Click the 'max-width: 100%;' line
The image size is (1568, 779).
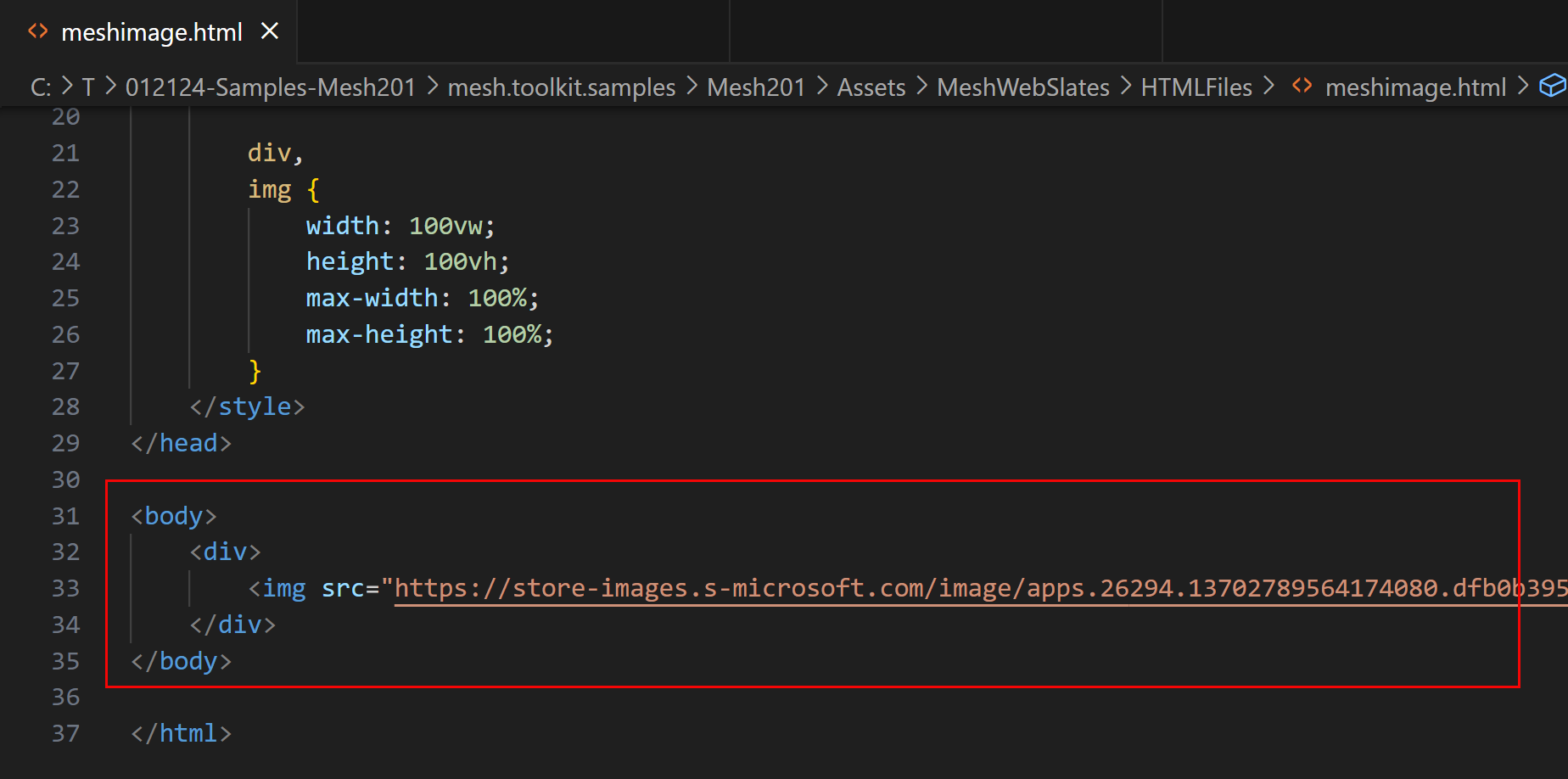pyautogui.click(x=422, y=298)
